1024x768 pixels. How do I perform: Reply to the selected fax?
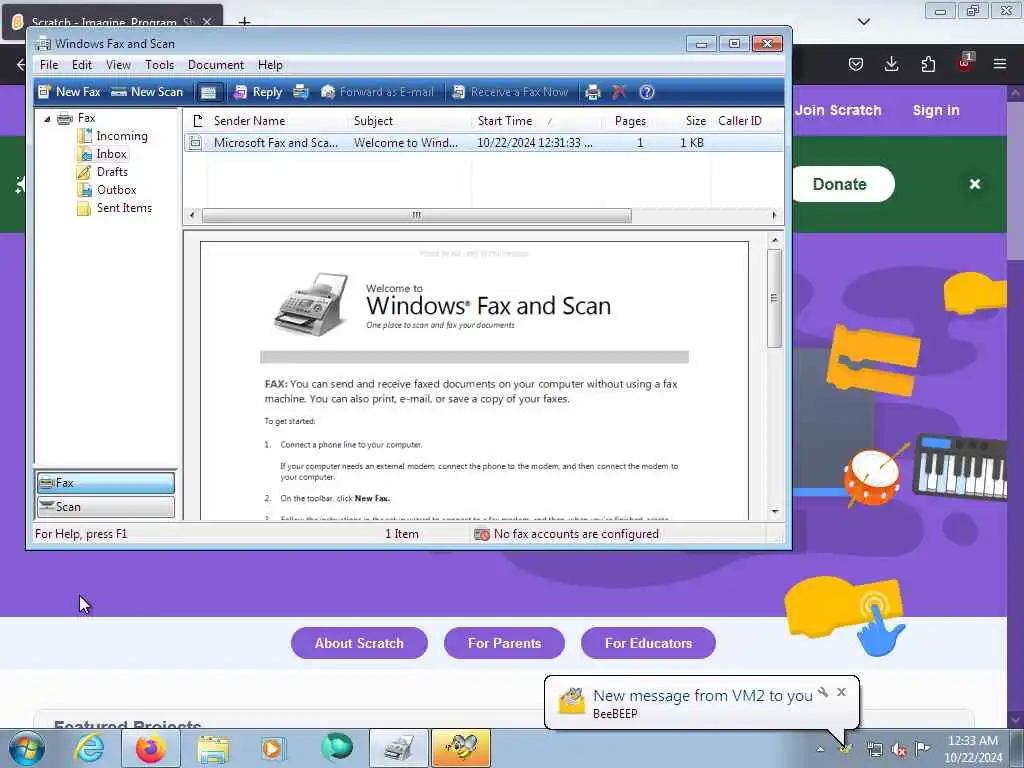(259, 92)
